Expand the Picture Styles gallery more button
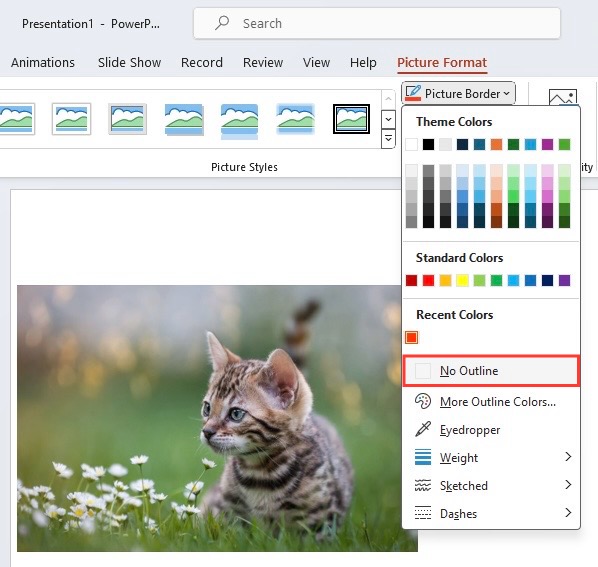Screen dimensions: 598x567 (x=388, y=138)
